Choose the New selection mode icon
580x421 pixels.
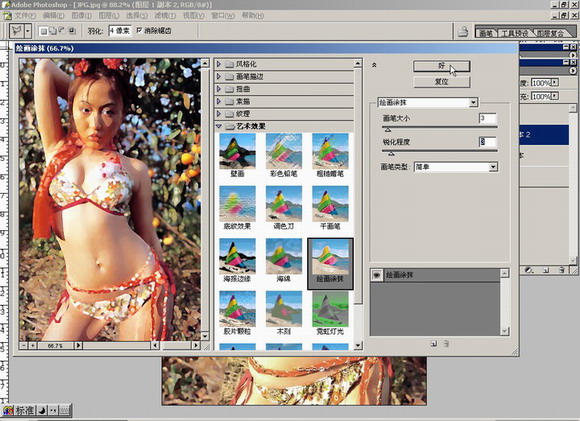pyautogui.click(x=44, y=31)
